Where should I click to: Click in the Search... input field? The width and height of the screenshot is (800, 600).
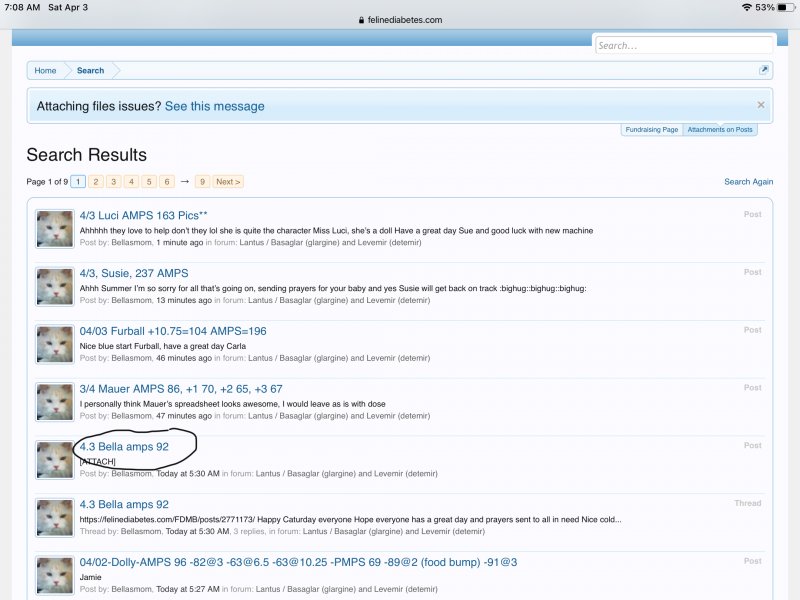coord(683,45)
